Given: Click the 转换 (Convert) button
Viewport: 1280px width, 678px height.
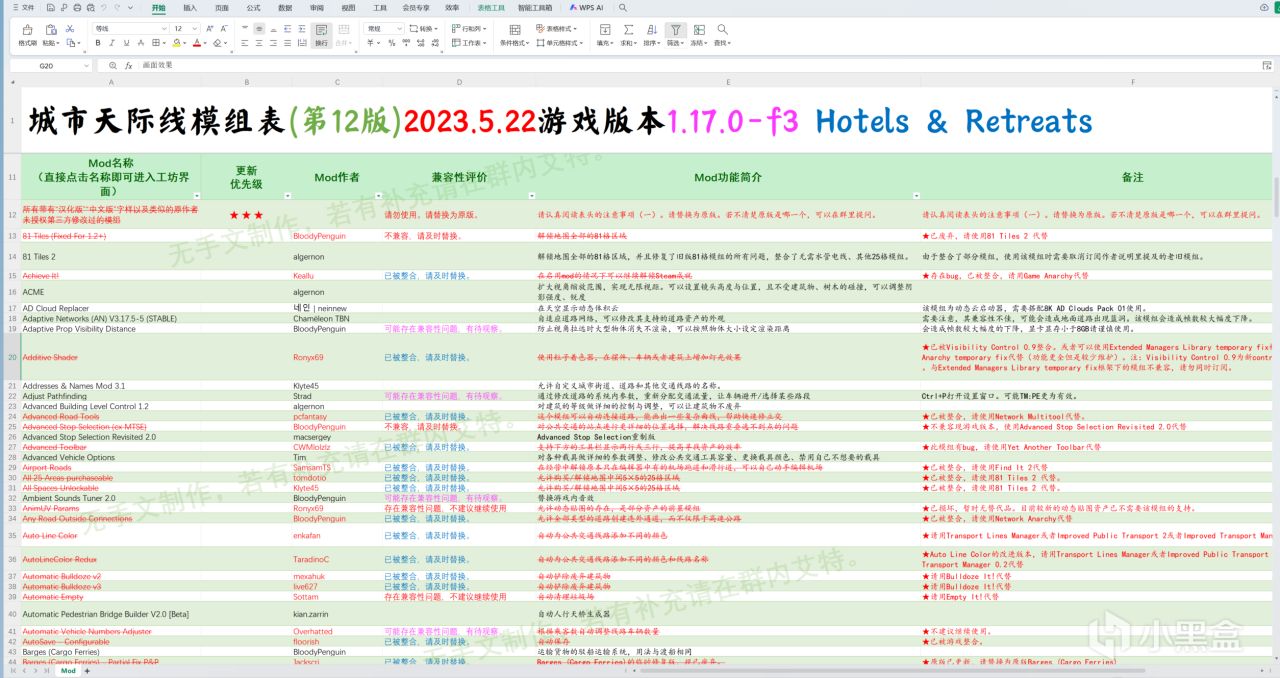Looking at the screenshot, I should tap(424, 28).
